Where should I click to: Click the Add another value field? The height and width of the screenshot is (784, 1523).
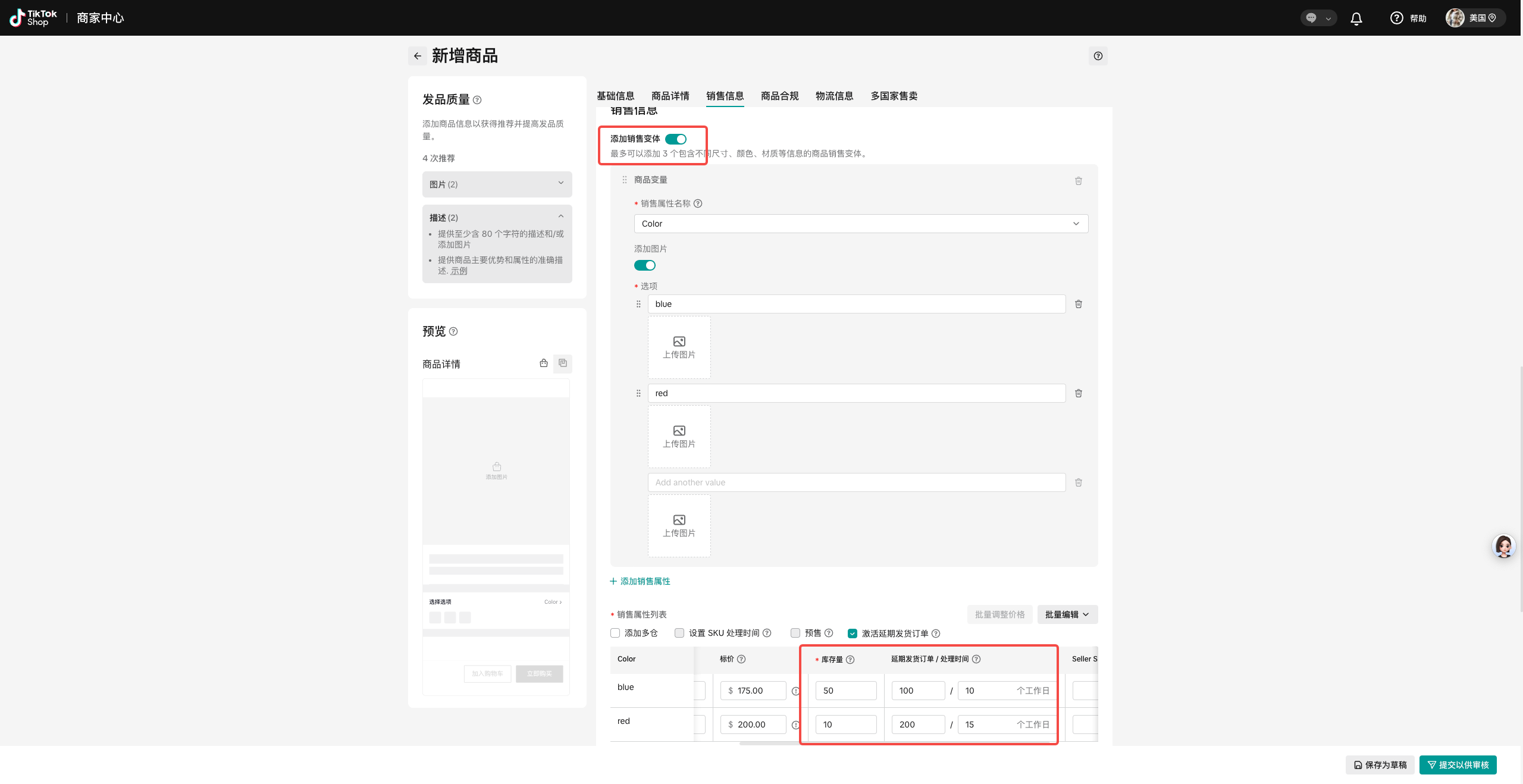tap(855, 482)
